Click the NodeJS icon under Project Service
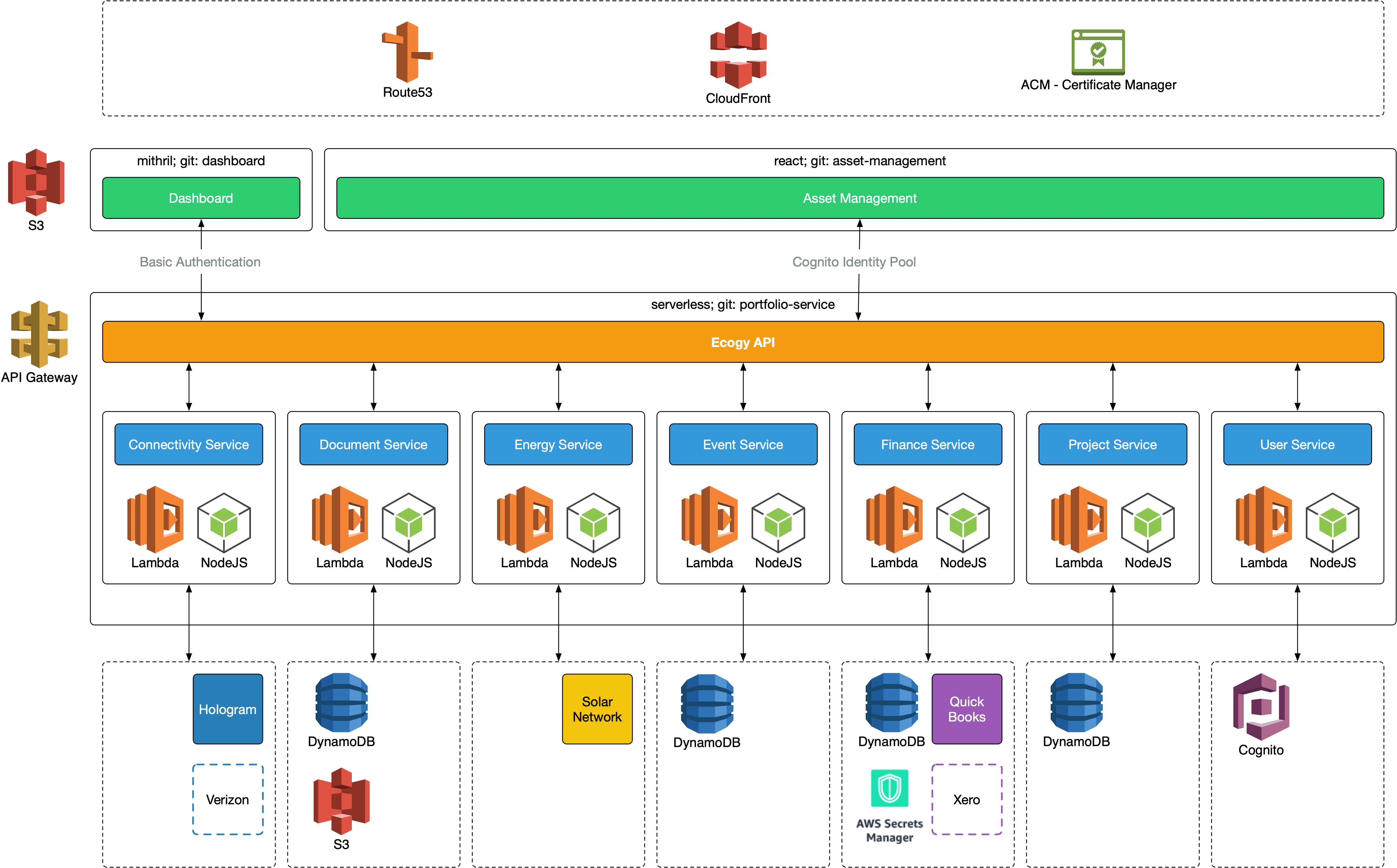 pyautogui.click(x=1148, y=523)
